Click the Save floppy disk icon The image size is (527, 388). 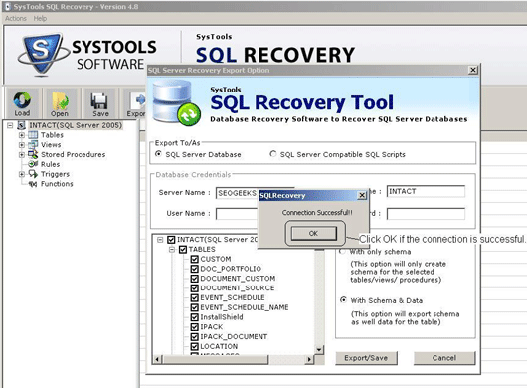click(99, 101)
